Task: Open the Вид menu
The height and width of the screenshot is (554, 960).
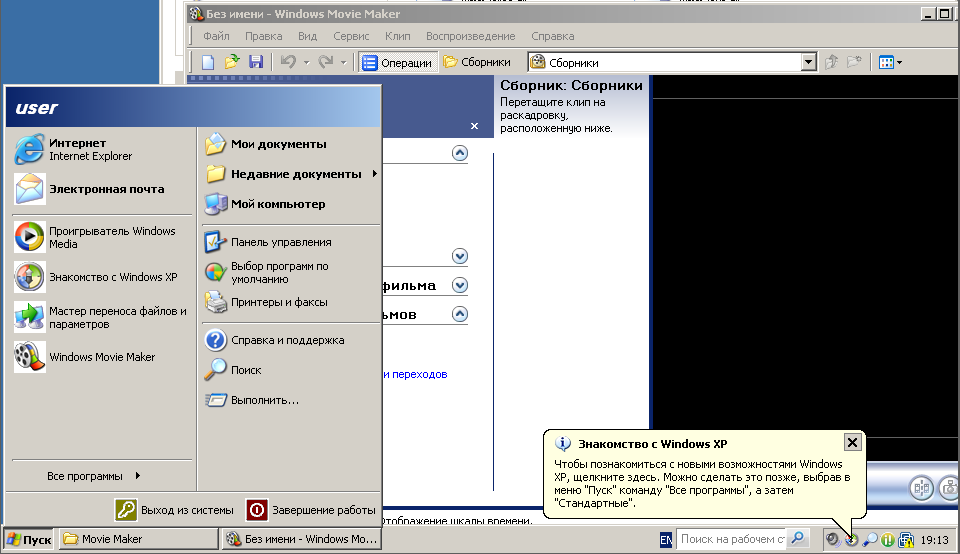Action: (x=307, y=36)
